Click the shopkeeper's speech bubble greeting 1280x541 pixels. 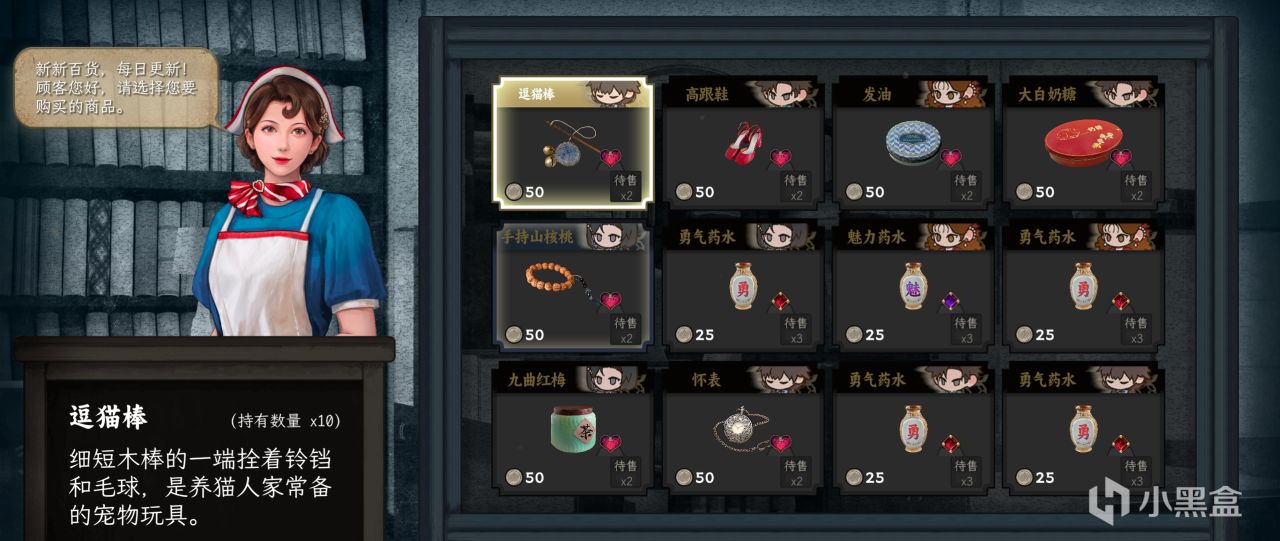click(x=114, y=87)
